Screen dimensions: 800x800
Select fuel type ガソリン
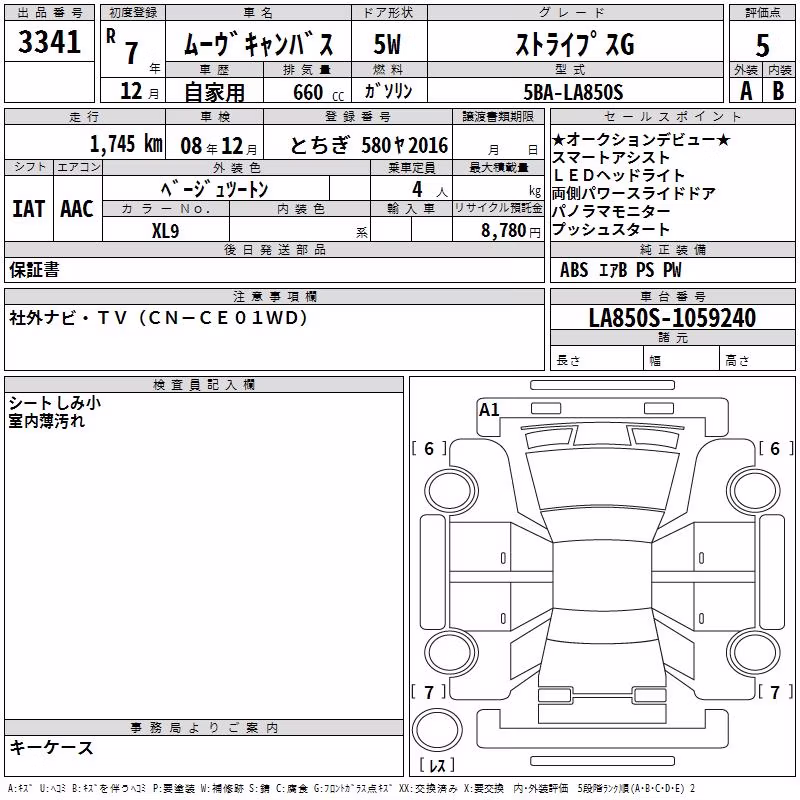pos(388,91)
